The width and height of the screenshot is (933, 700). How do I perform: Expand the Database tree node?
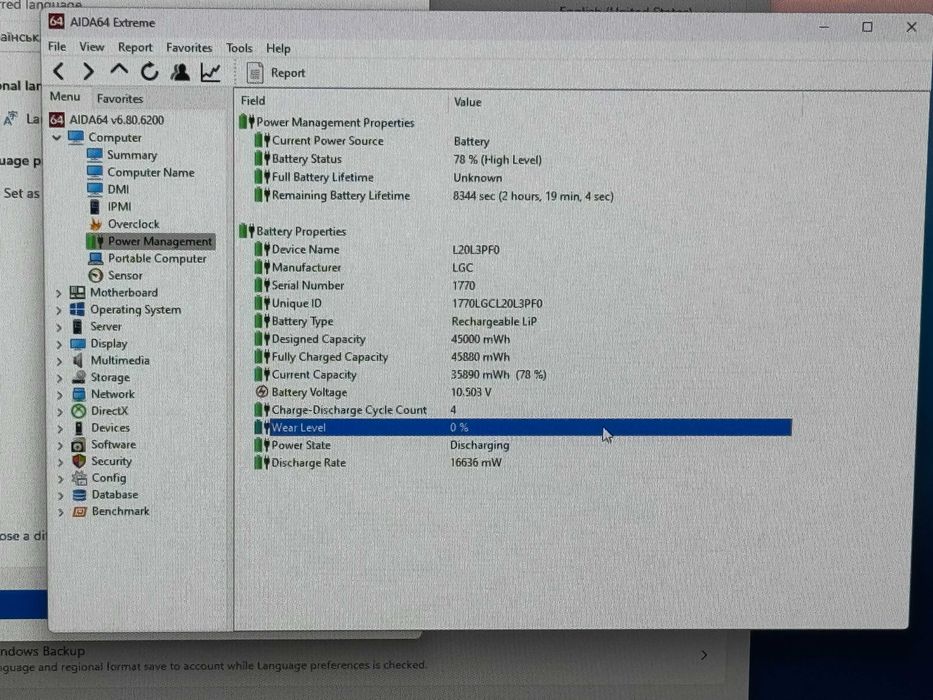[61, 495]
